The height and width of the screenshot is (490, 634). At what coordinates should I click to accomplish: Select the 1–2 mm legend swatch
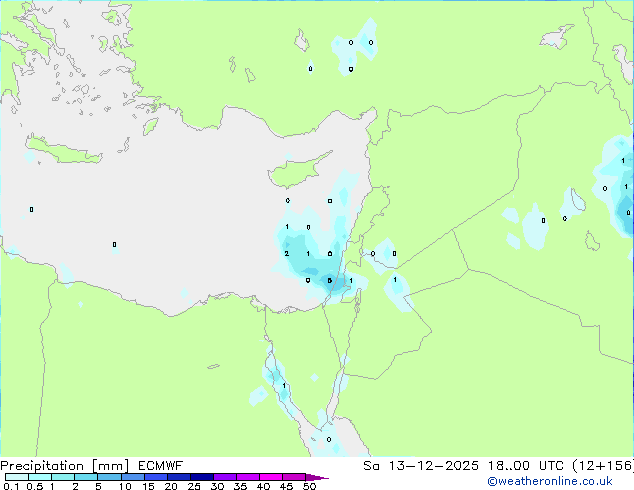pyautogui.click(x=63, y=477)
